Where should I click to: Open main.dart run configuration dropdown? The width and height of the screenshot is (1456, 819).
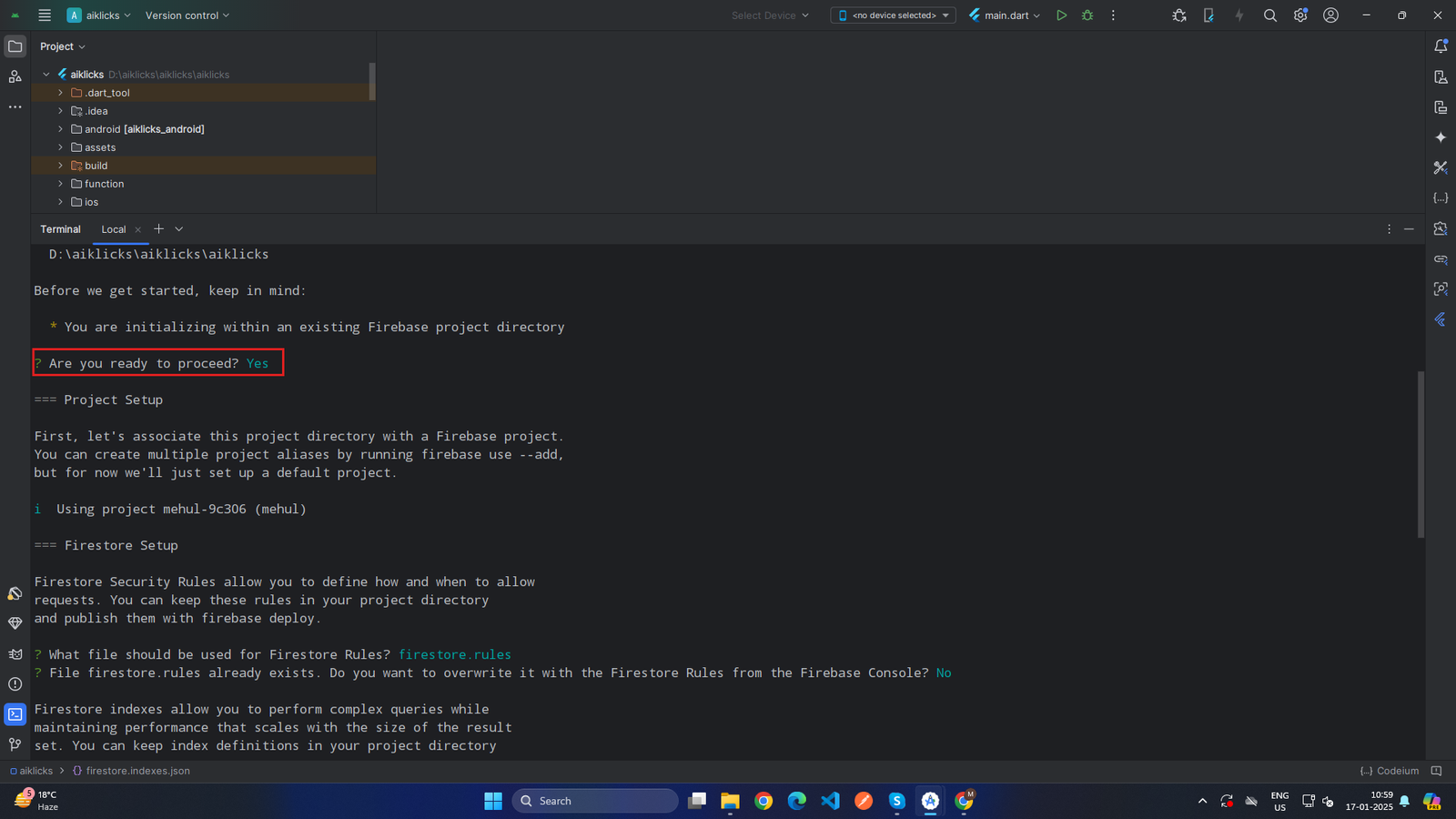pyautogui.click(x=1006, y=15)
